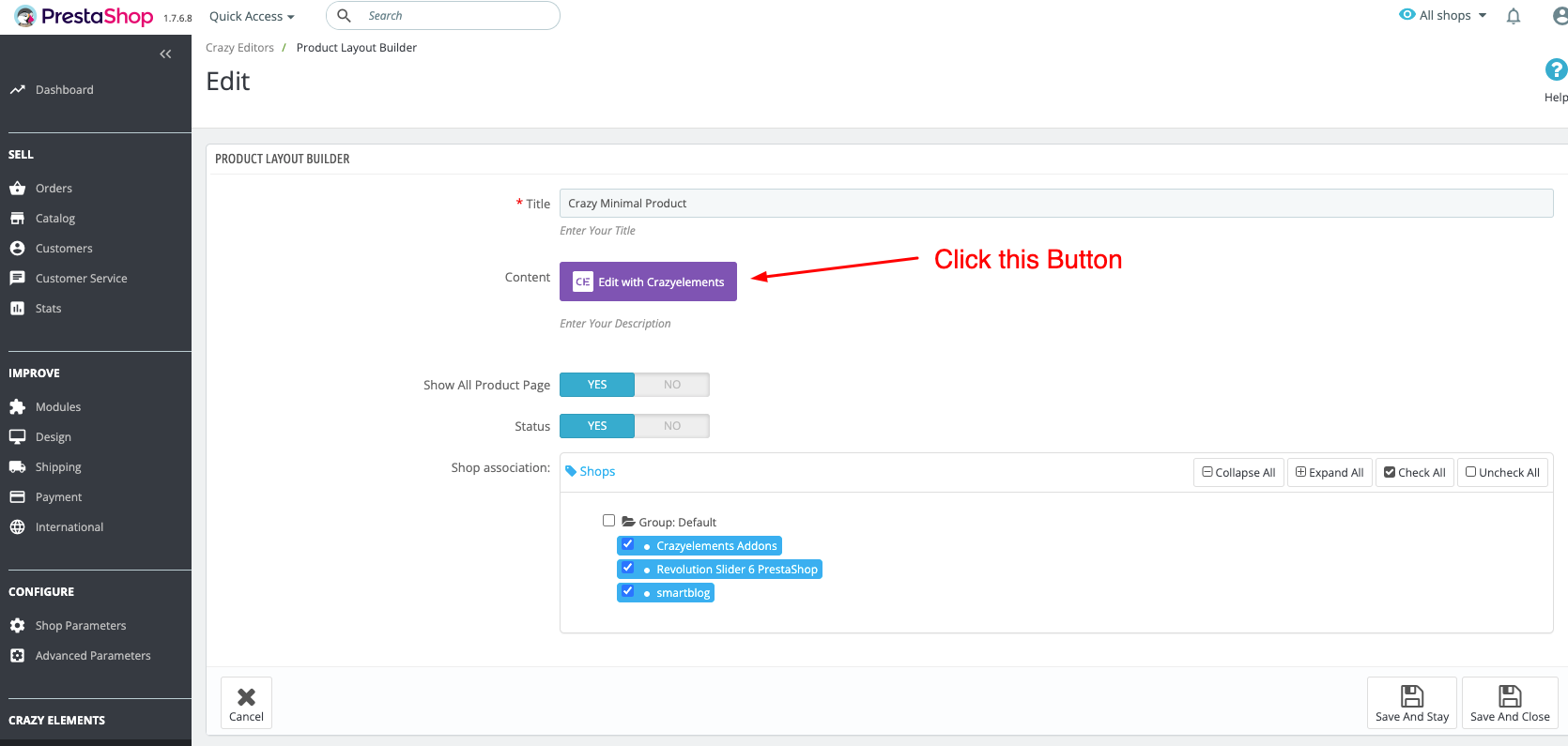Click the Cancel button
Screen dimensions: 1568x746
(246, 703)
